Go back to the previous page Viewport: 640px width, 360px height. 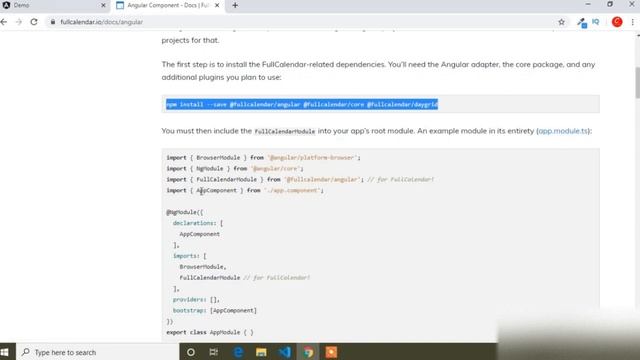pyautogui.click(x=4, y=22)
